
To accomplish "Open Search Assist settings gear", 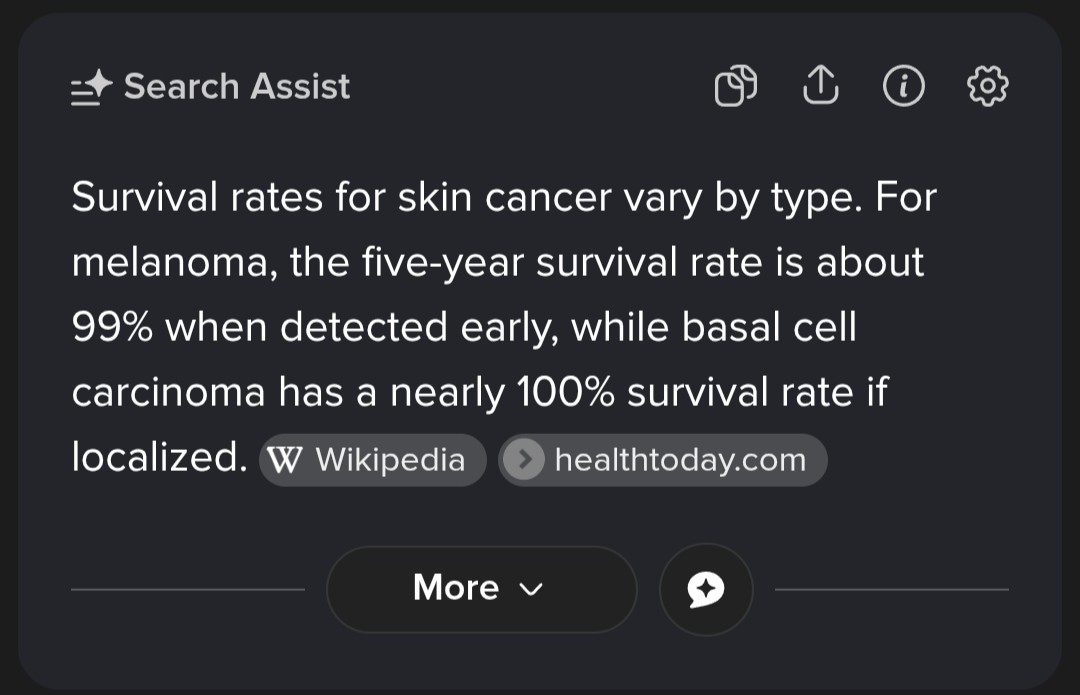I will point(988,87).
